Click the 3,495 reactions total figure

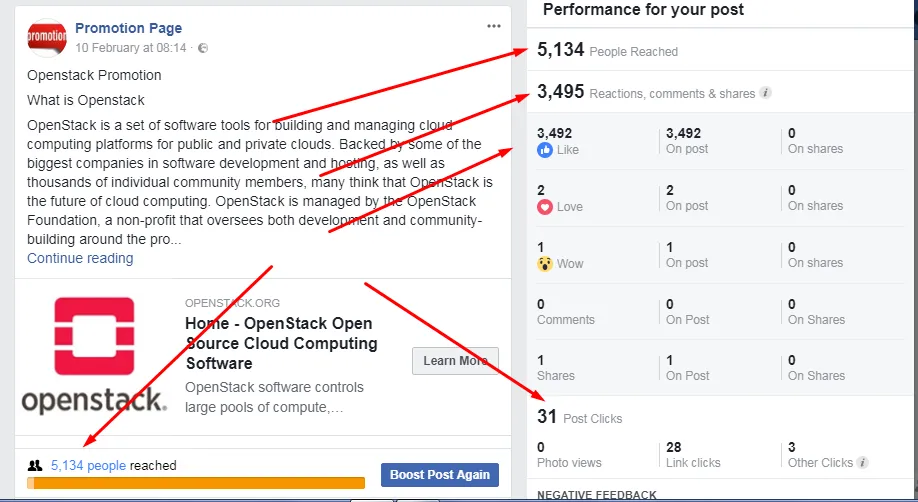pyautogui.click(x=560, y=91)
